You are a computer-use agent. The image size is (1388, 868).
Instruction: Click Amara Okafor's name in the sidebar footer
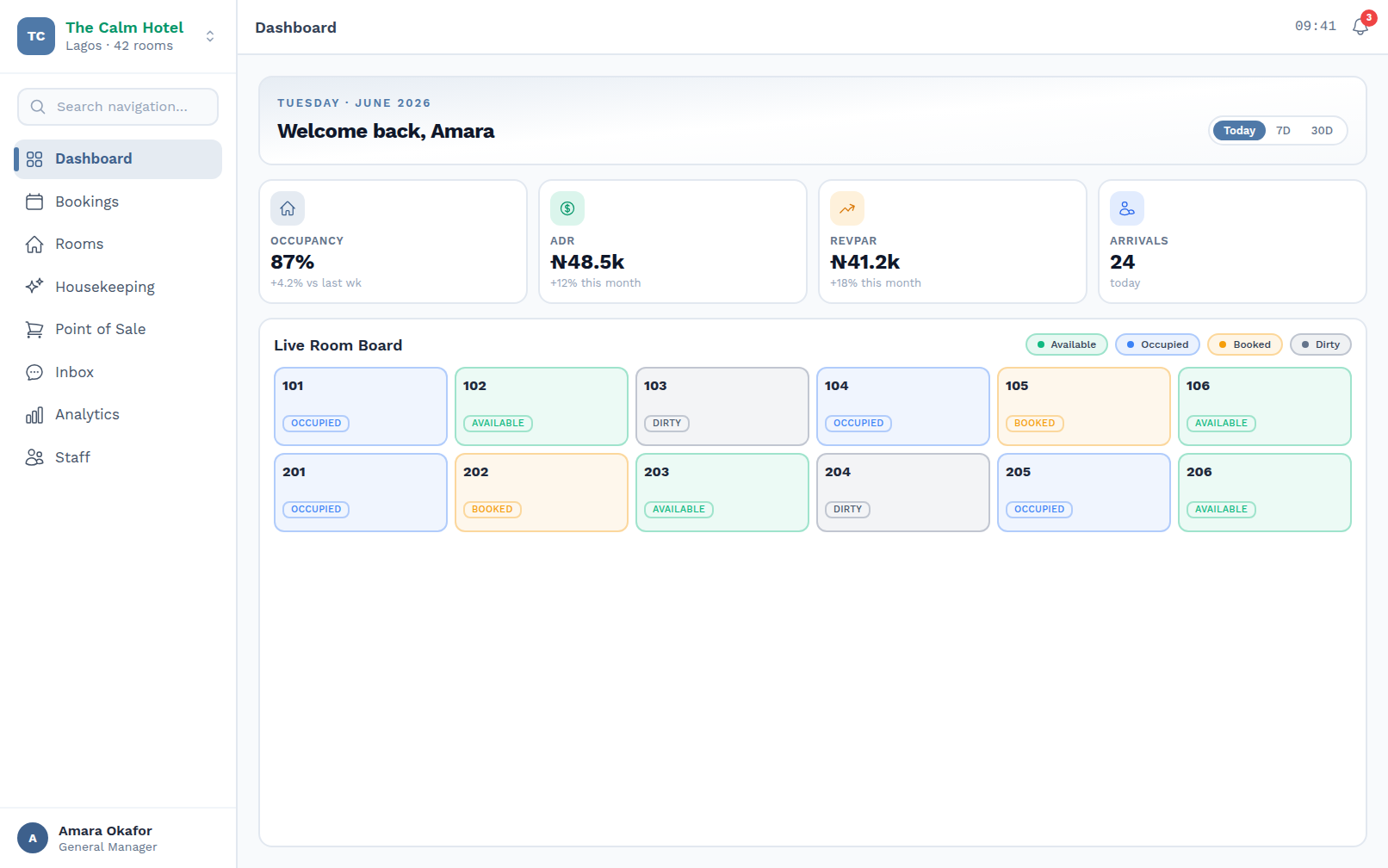coord(105,831)
